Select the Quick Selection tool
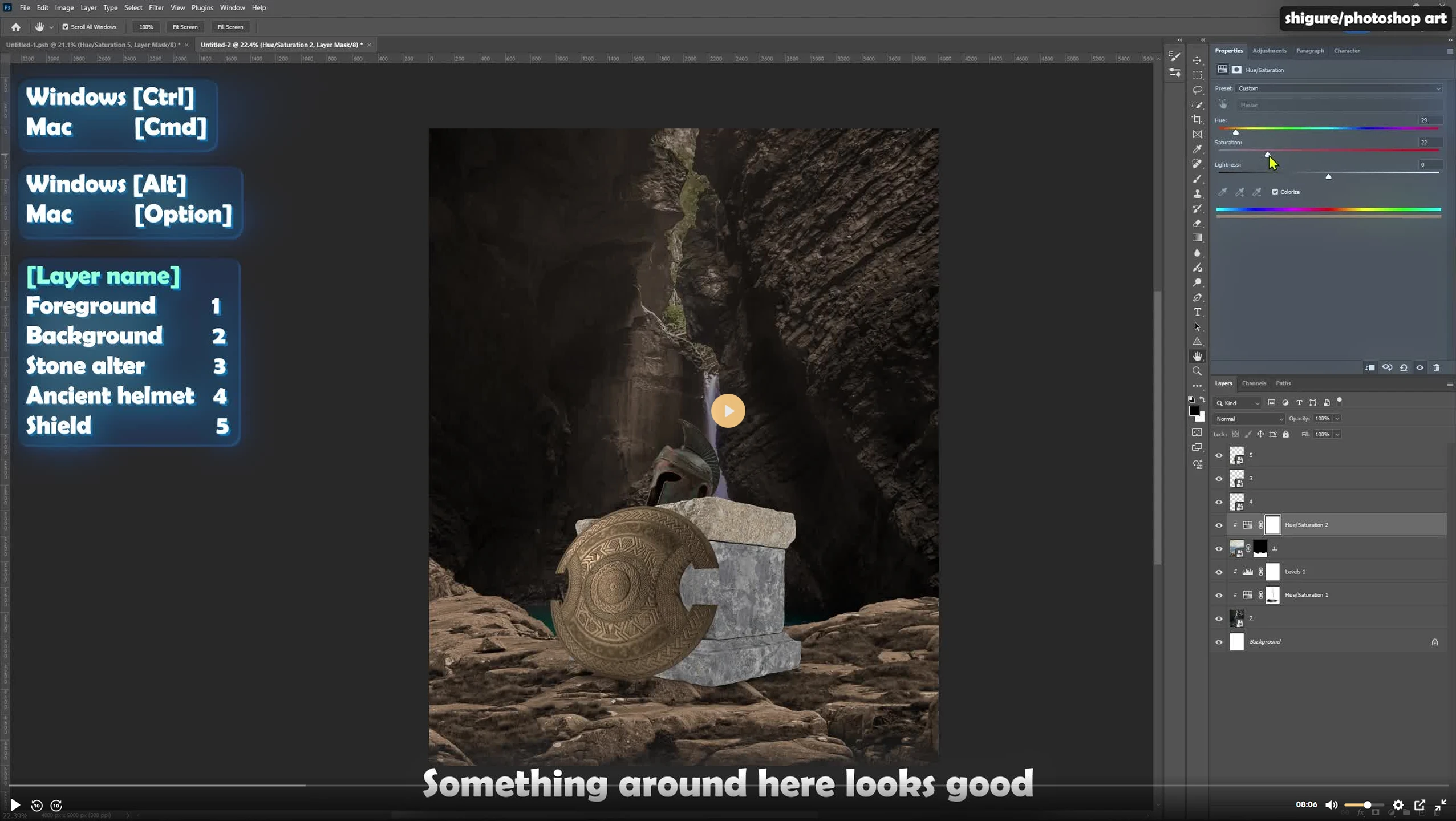The width and height of the screenshot is (1456, 821). pyautogui.click(x=1197, y=105)
